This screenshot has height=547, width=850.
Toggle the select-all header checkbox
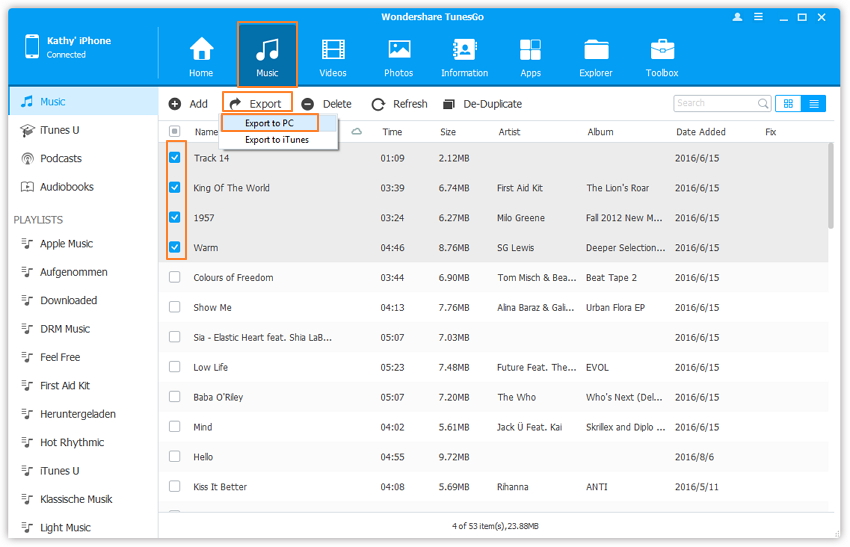(175, 132)
